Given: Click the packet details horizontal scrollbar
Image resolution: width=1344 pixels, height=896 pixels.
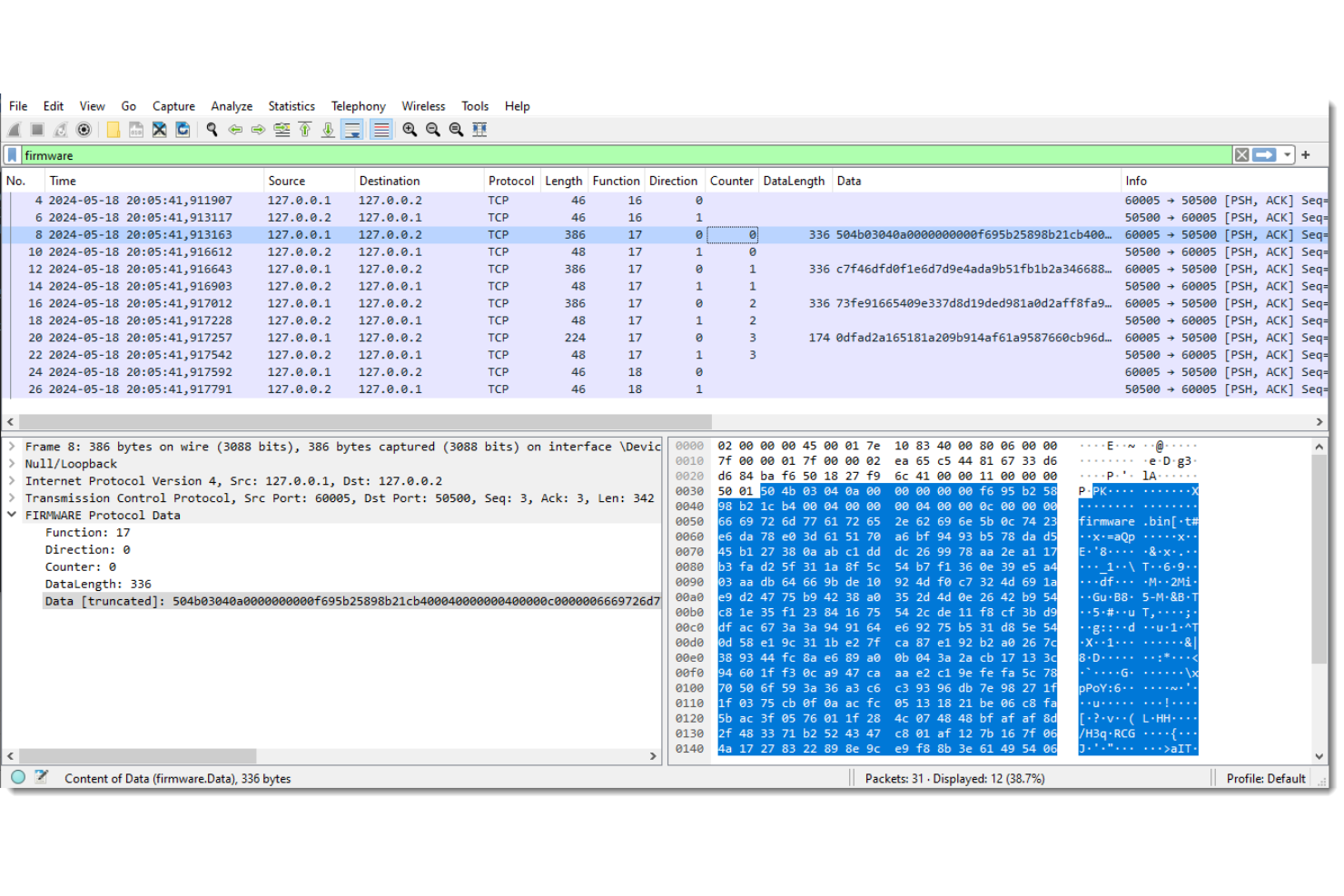Looking at the screenshot, I should 138,755.
